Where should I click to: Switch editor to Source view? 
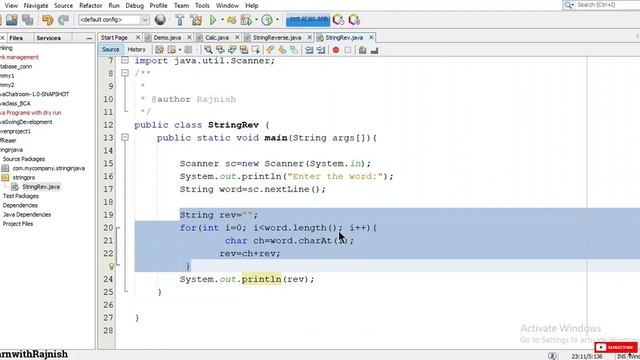pyautogui.click(x=111, y=49)
